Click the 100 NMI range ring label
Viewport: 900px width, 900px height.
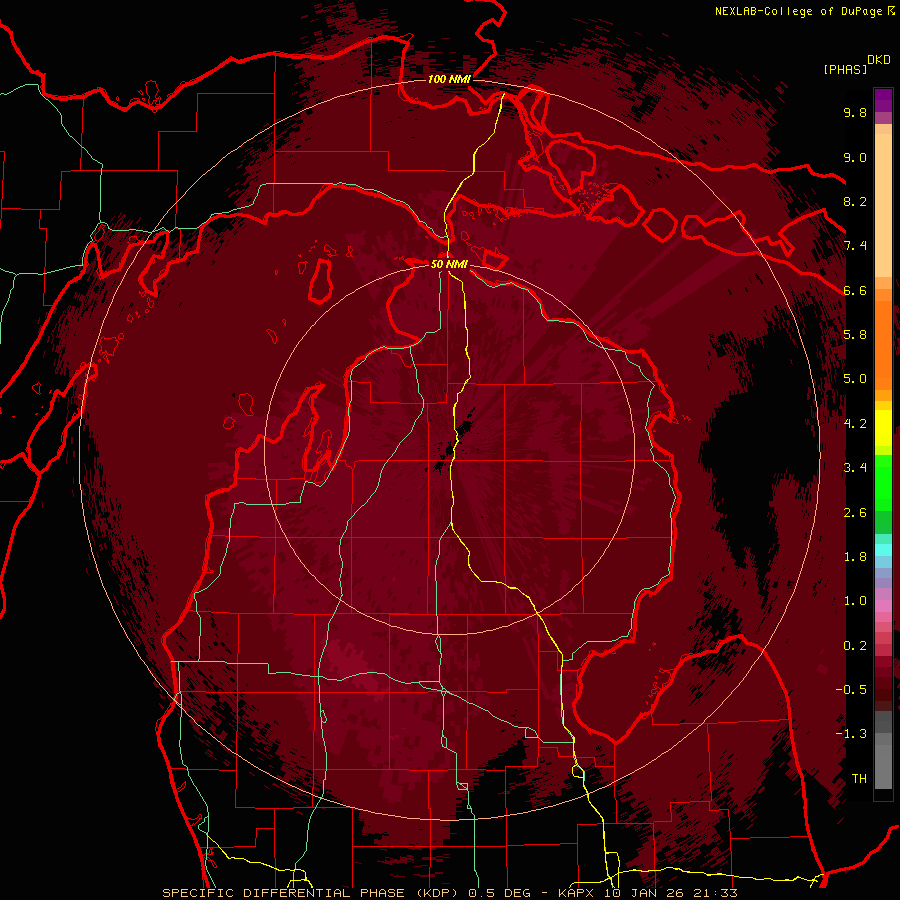pos(449,79)
